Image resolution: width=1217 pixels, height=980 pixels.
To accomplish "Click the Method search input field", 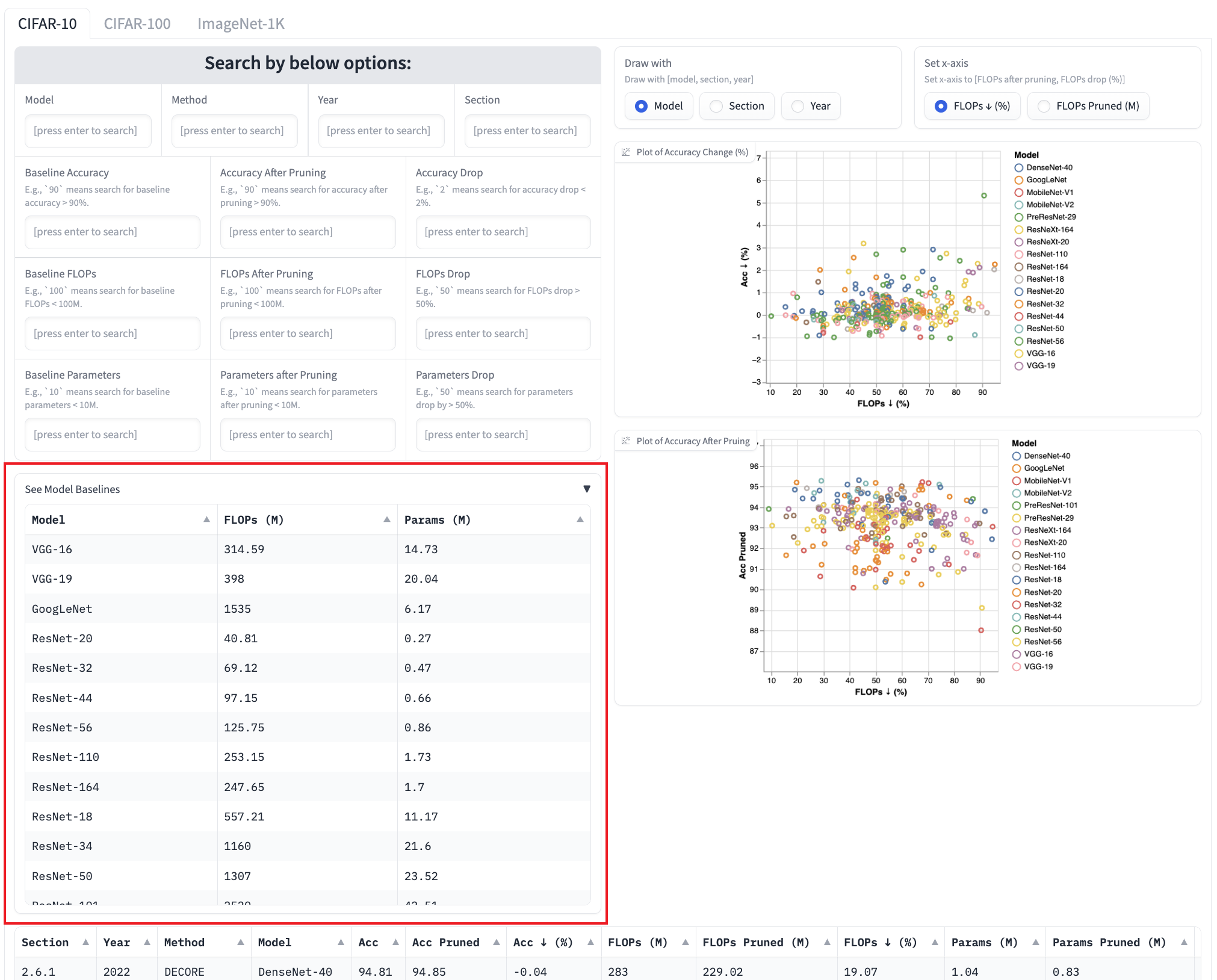I will point(235,131).
